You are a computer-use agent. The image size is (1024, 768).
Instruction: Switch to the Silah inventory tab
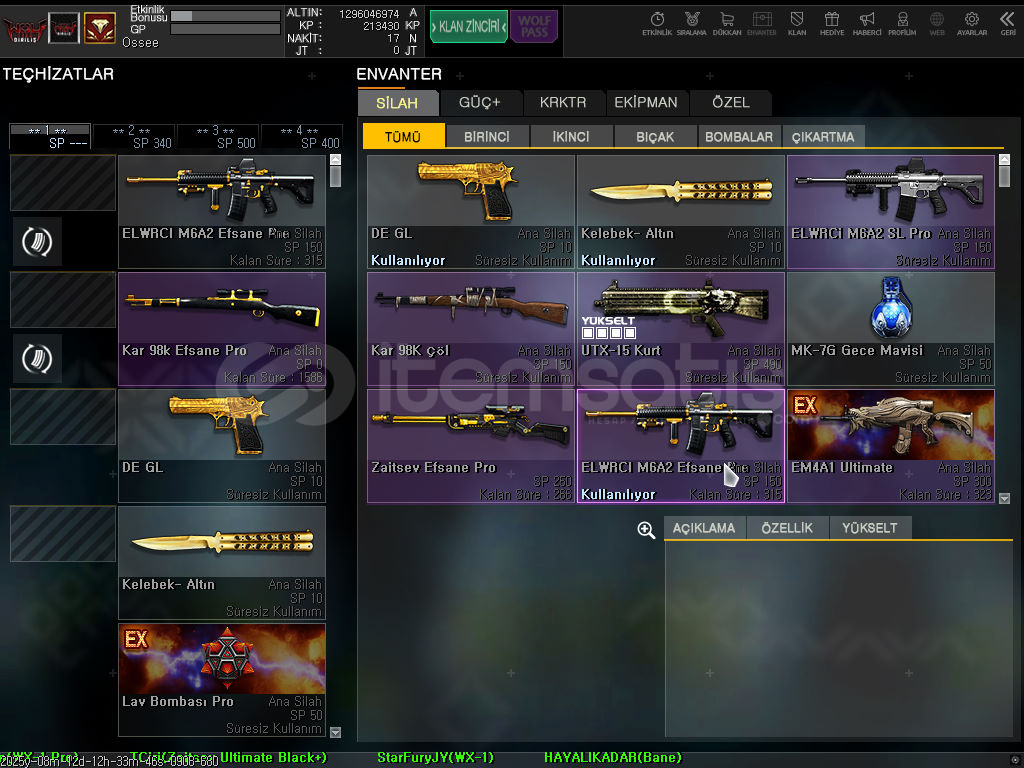[x=397, y=103]
